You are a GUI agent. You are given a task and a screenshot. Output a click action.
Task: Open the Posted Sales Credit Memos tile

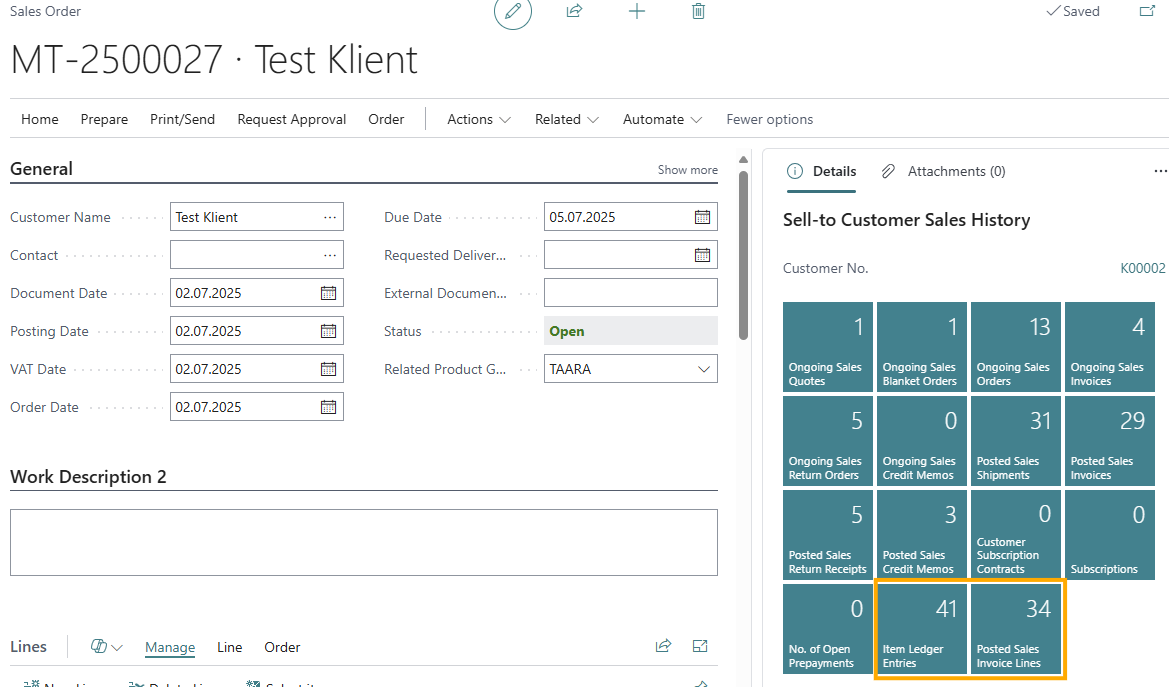click(921, 535)
